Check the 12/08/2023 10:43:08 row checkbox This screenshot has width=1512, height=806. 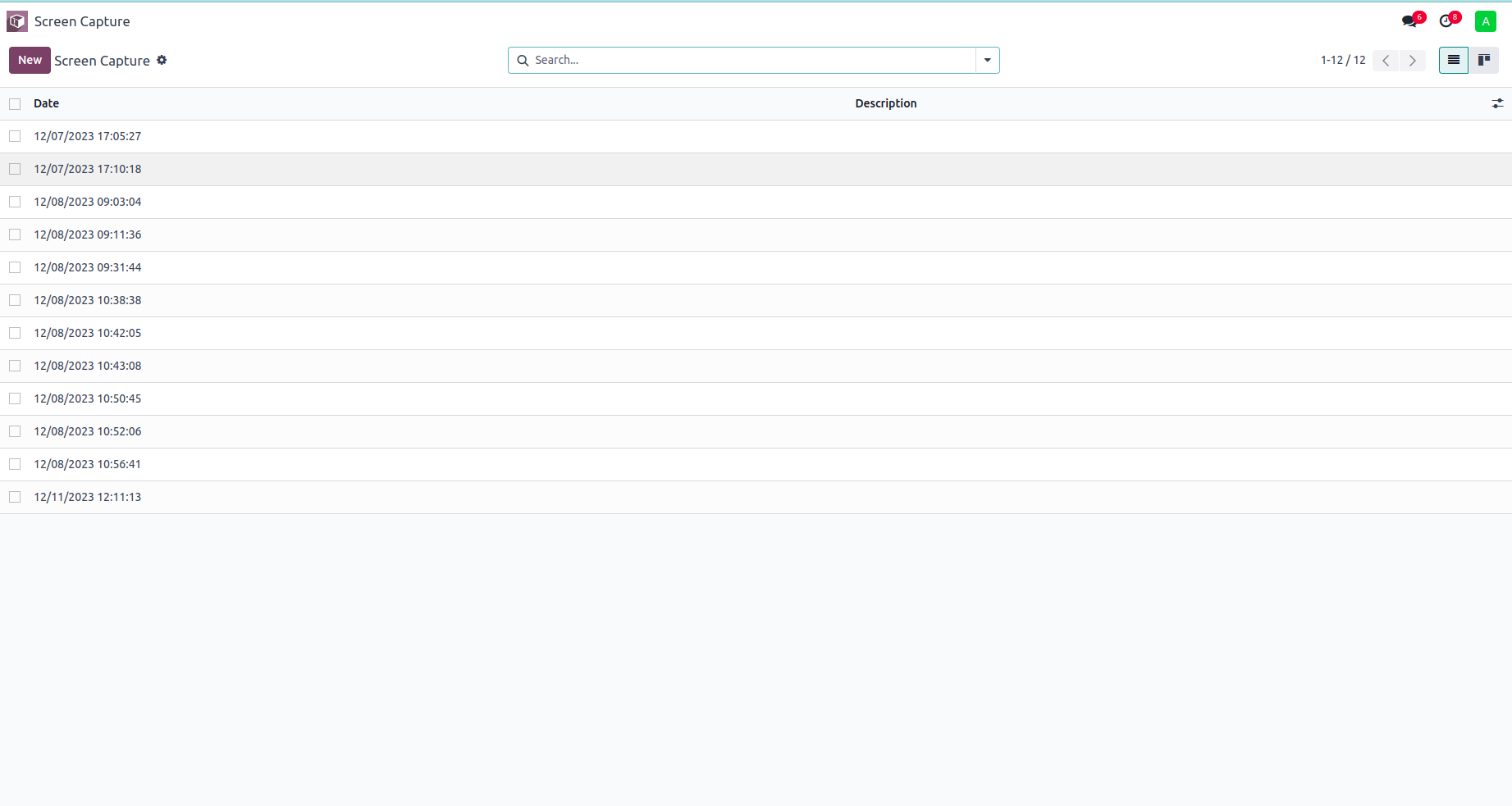tap(15, 366)
